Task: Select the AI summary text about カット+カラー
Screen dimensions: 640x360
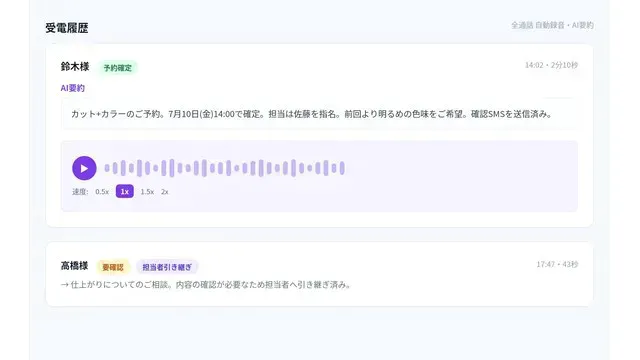Action: point(311,114)
